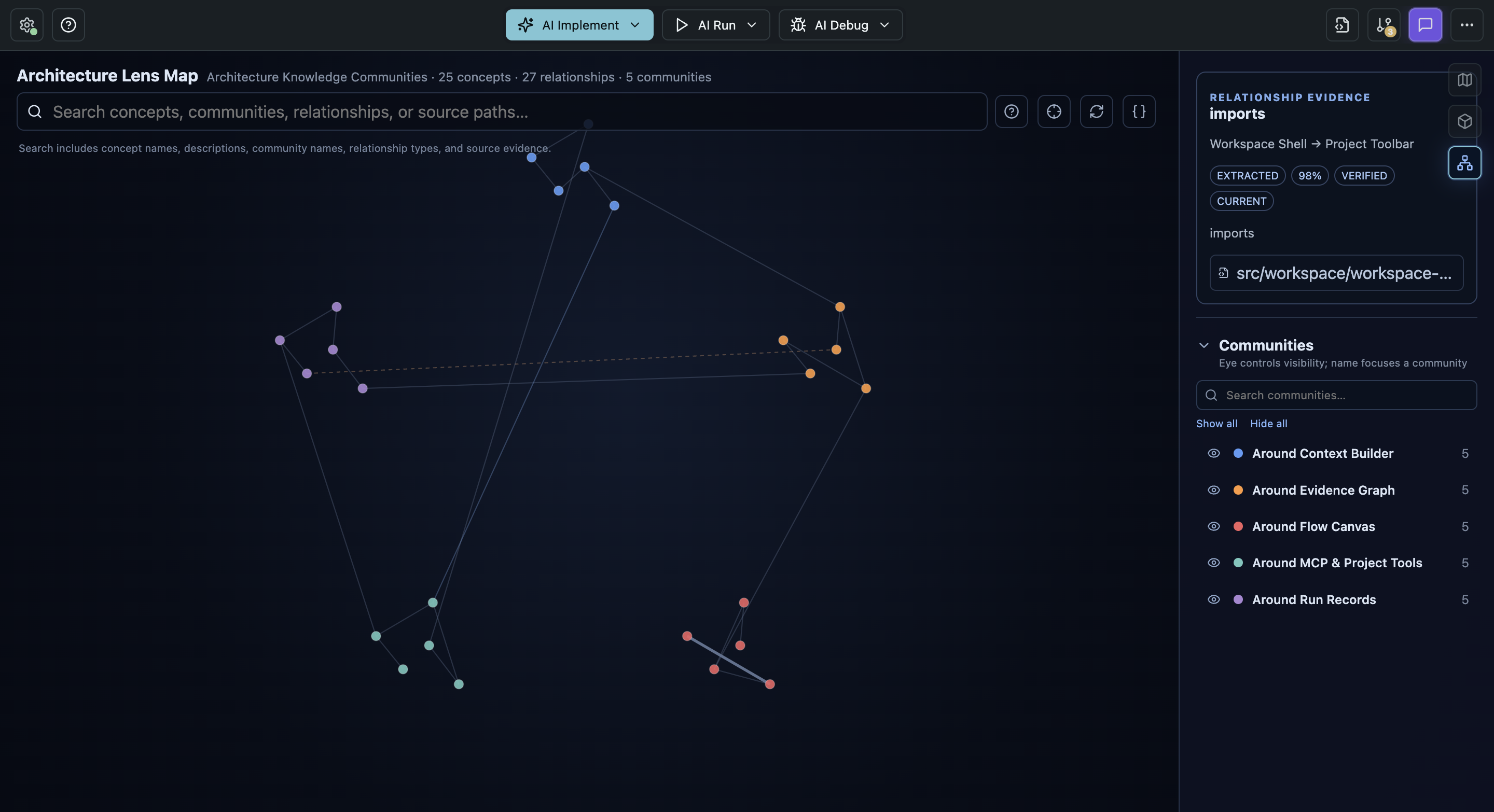The image size is (1494, 812).
Task: Focus the concept search field
Action: [x=502, y=111]
